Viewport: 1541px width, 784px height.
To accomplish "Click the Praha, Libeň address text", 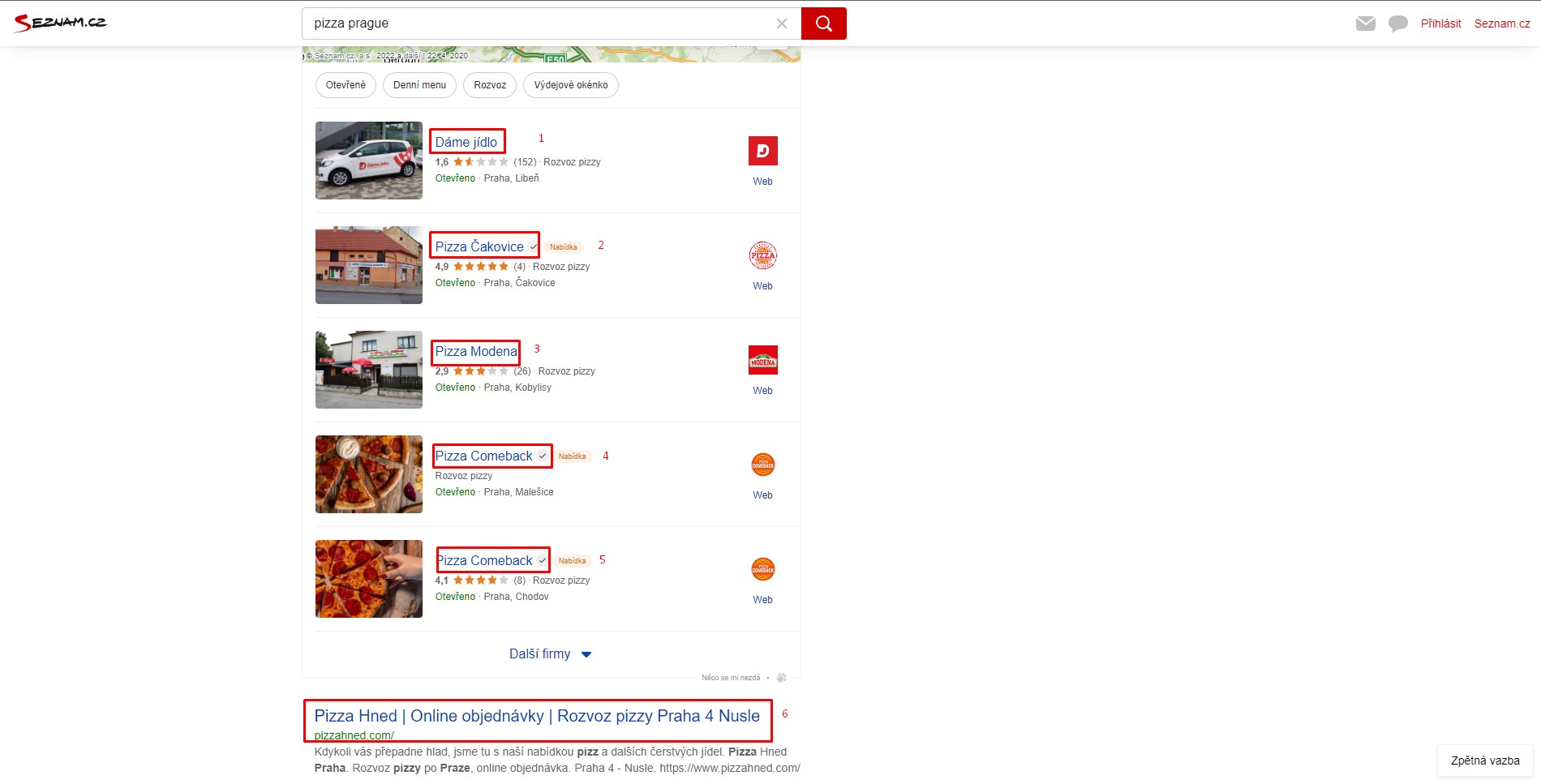I will point(511,178).
